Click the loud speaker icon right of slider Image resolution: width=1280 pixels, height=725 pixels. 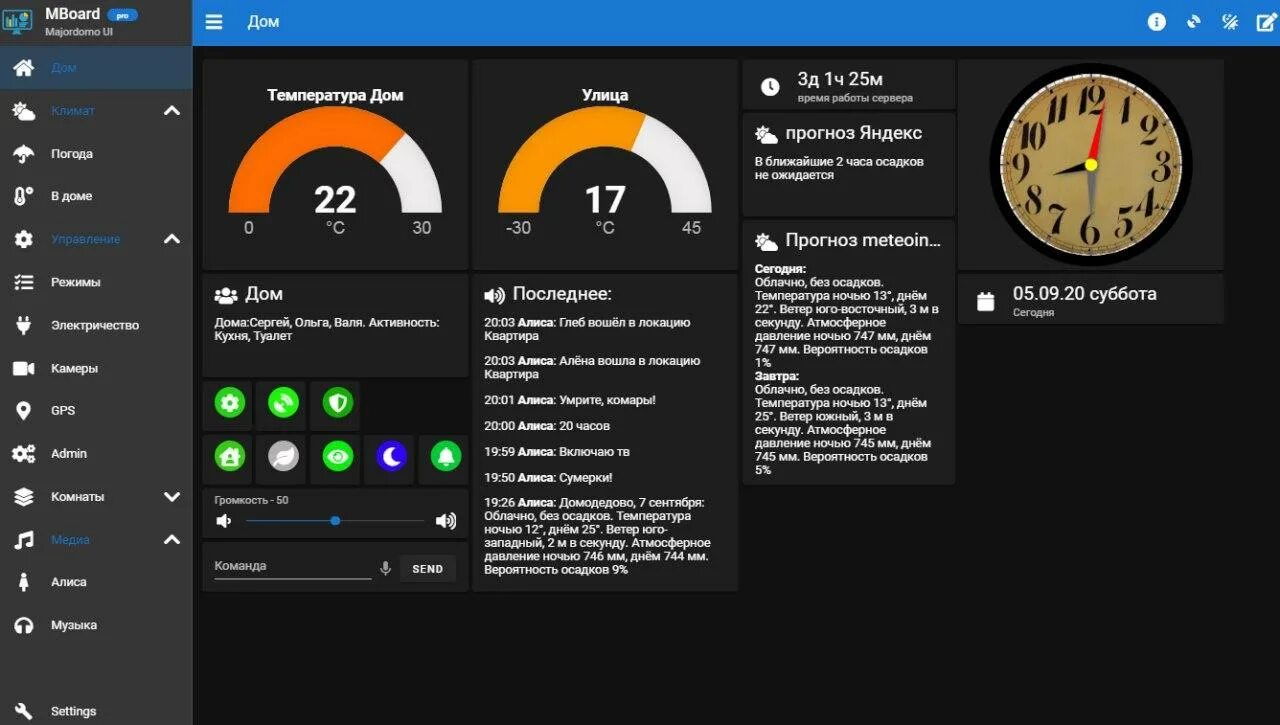(446, 521)
